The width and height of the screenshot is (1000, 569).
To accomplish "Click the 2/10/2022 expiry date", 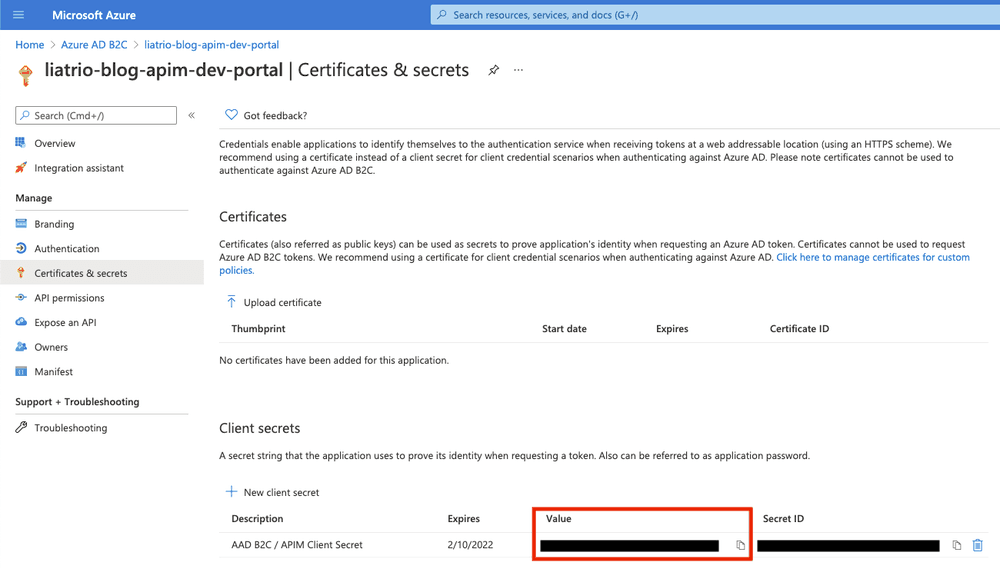I will (x=470, y=545).
